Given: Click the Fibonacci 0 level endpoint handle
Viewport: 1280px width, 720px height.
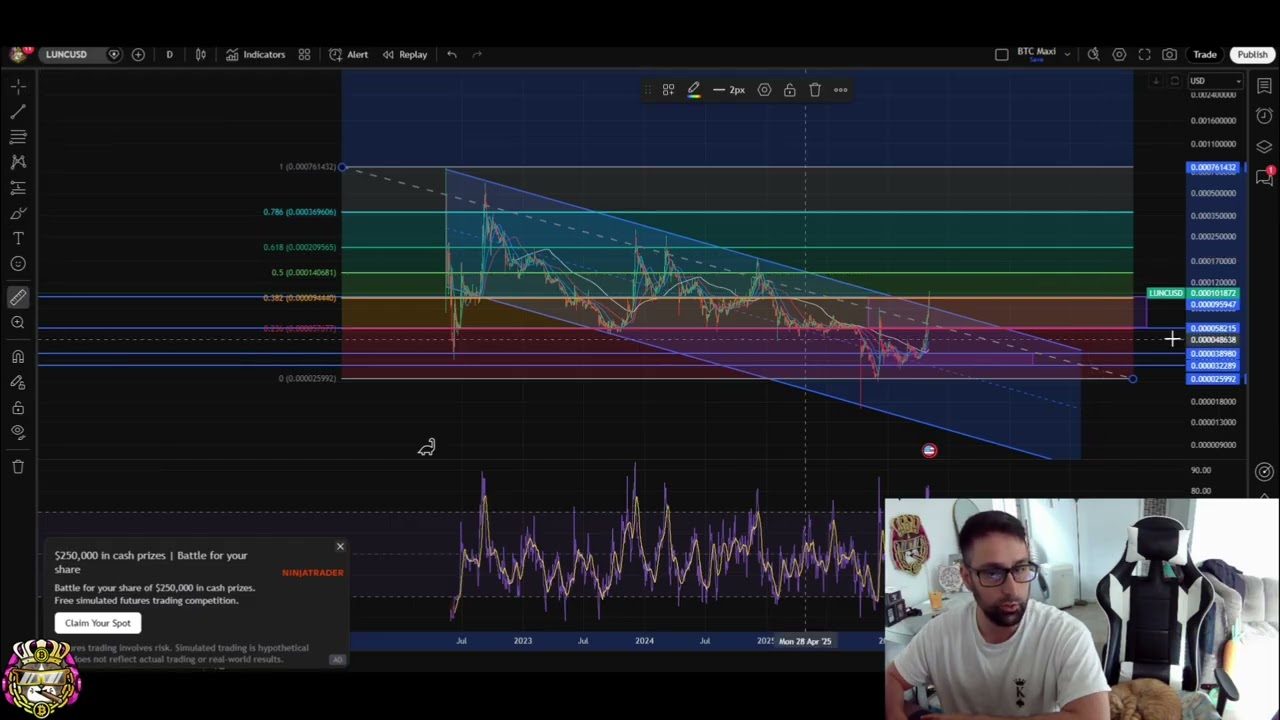Looking at the screenshot, I should click(1132, 378).
